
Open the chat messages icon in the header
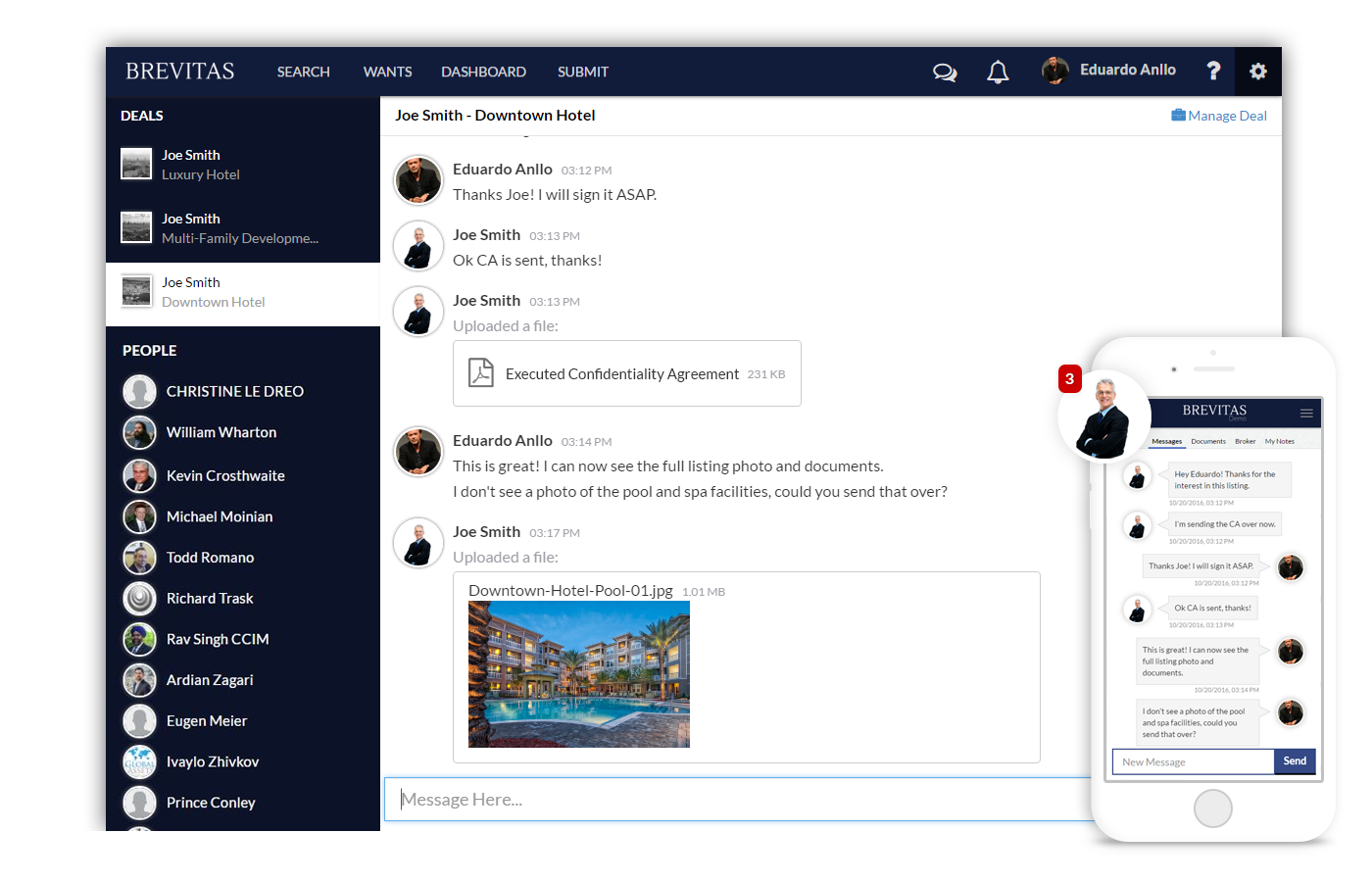point(945,73)
